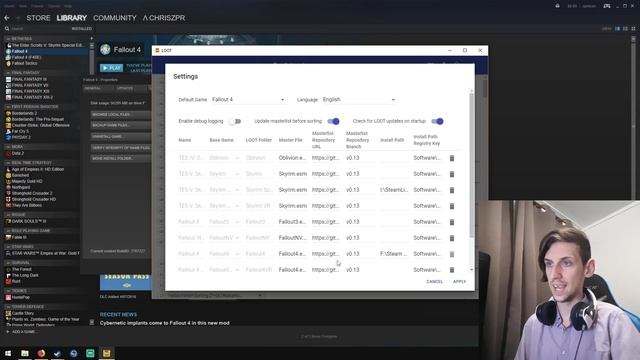Click Steam big picture controller icon
640x360 pixels.
point(607,6)
